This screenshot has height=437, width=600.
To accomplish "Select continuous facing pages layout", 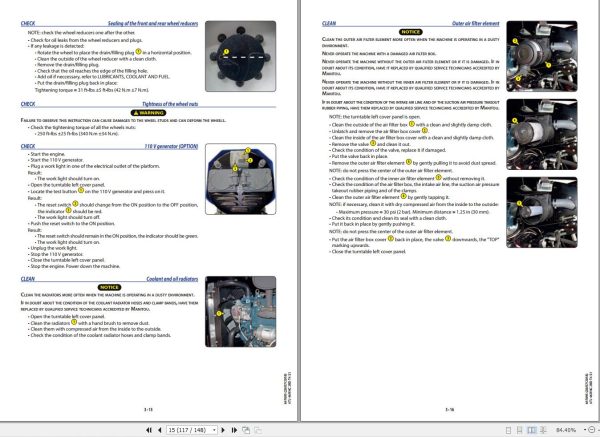I will coord(544,430).
